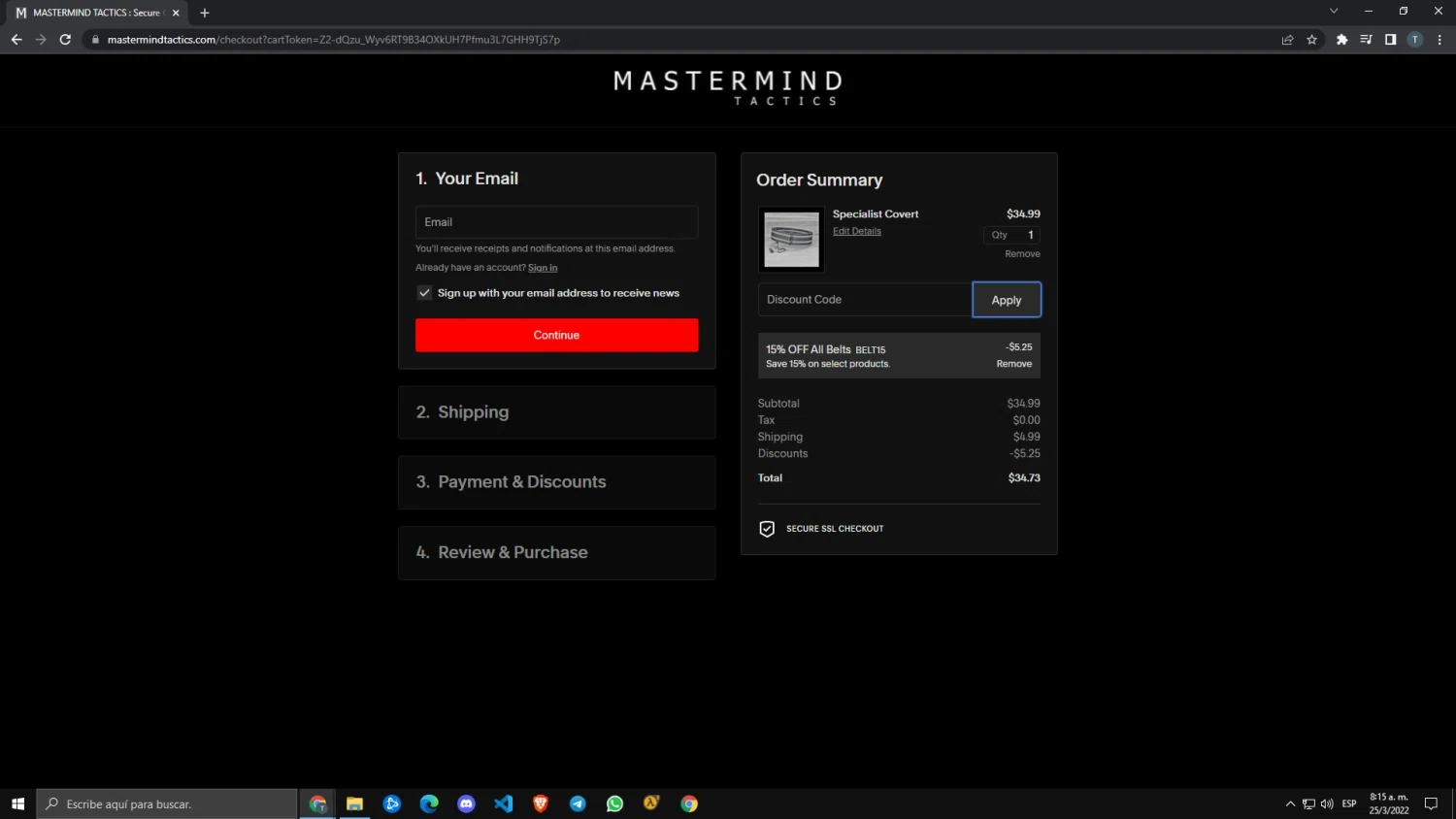Open the Chrome three-dot menu
Image resolution: width=1456 pixels, height=819 pixels.
pyautogui.click(x=1439, y=40)
